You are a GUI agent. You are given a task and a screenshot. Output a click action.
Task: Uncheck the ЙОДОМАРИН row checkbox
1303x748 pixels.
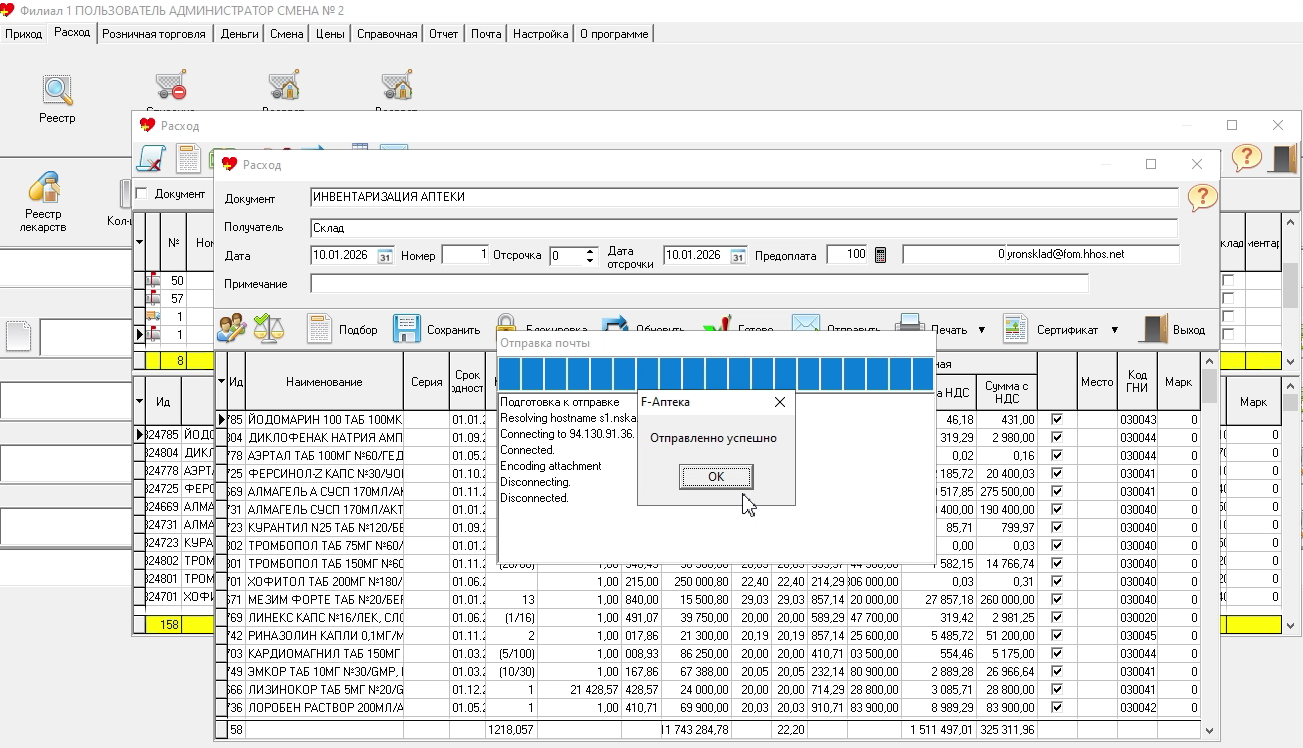point(1056,420)
